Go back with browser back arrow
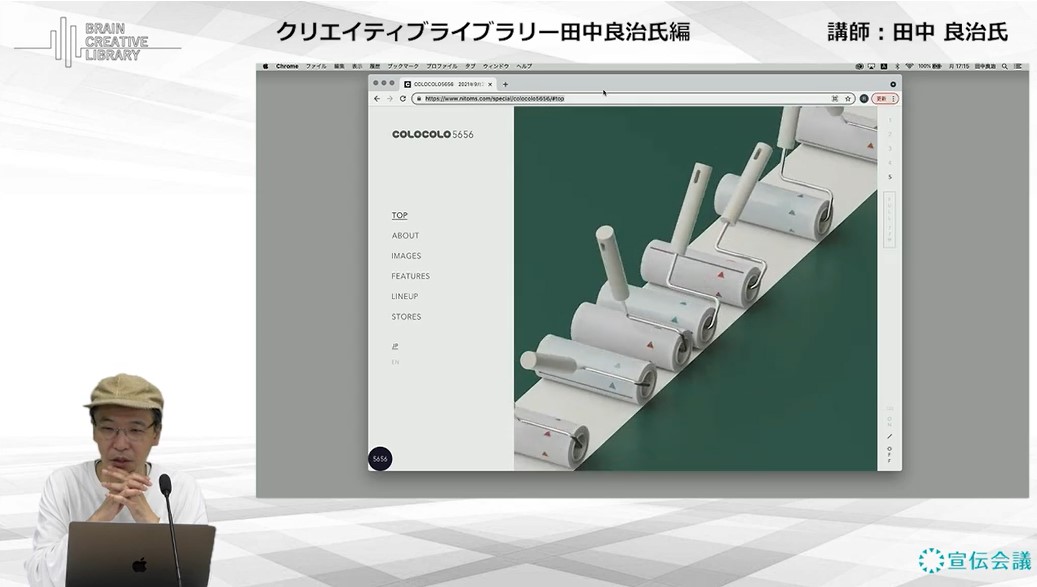This screenshot has height=587, width=1037. pyautogui.click(x=377, y=98)
